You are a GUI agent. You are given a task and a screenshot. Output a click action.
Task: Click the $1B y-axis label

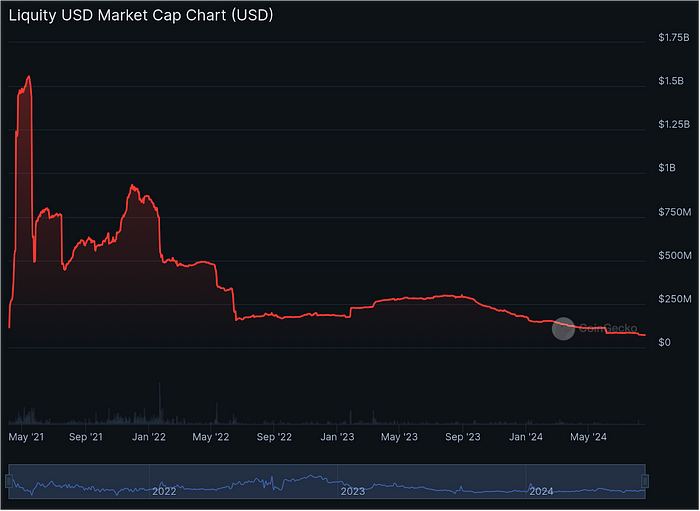click(667, 168)
